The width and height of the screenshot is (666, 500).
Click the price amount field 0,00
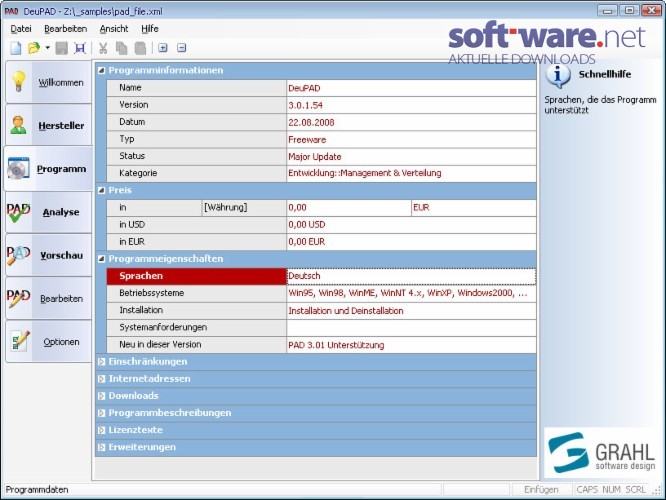(x=349, y=208)
